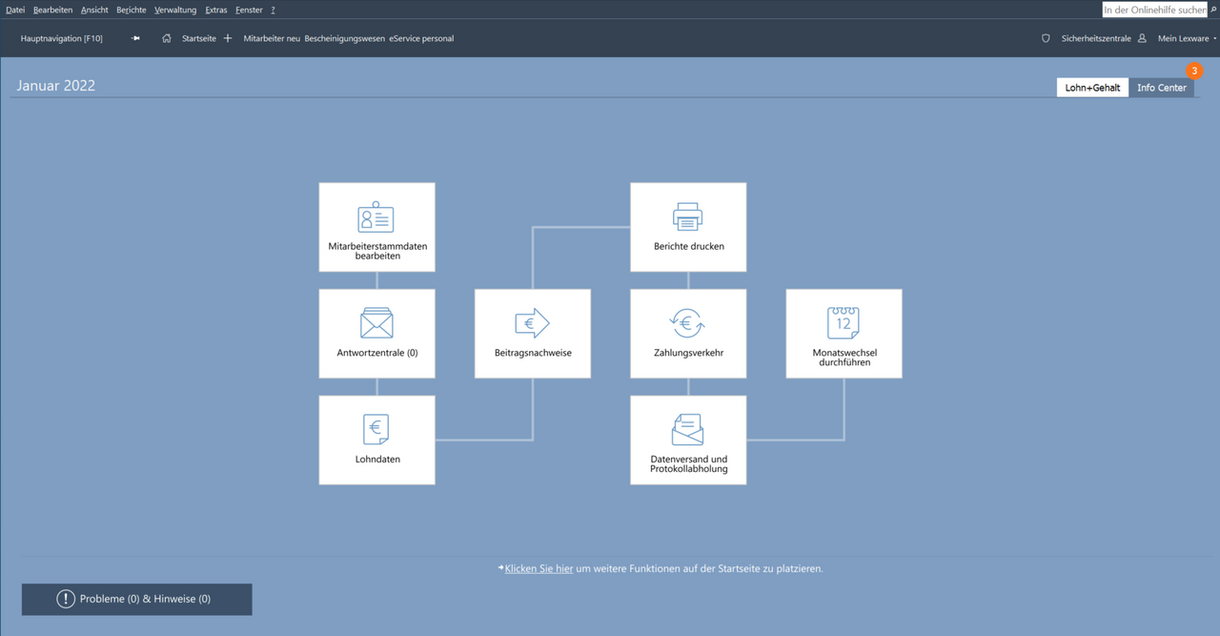Image resolution: width=1220 pixels, height=636 pixels.
Task: Follow the 'Klicken Sie hier' link
Action: click(539, 568)
